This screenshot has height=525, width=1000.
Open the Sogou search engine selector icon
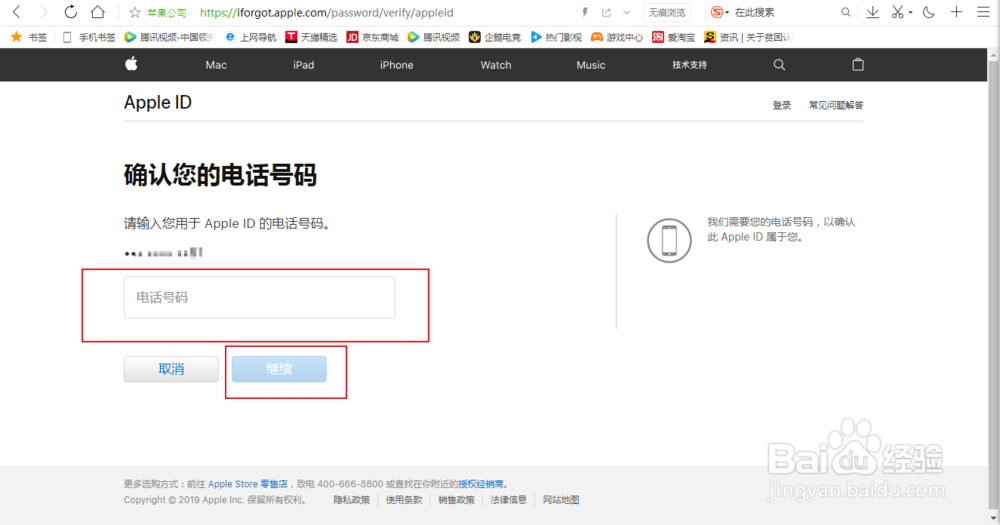717,12
